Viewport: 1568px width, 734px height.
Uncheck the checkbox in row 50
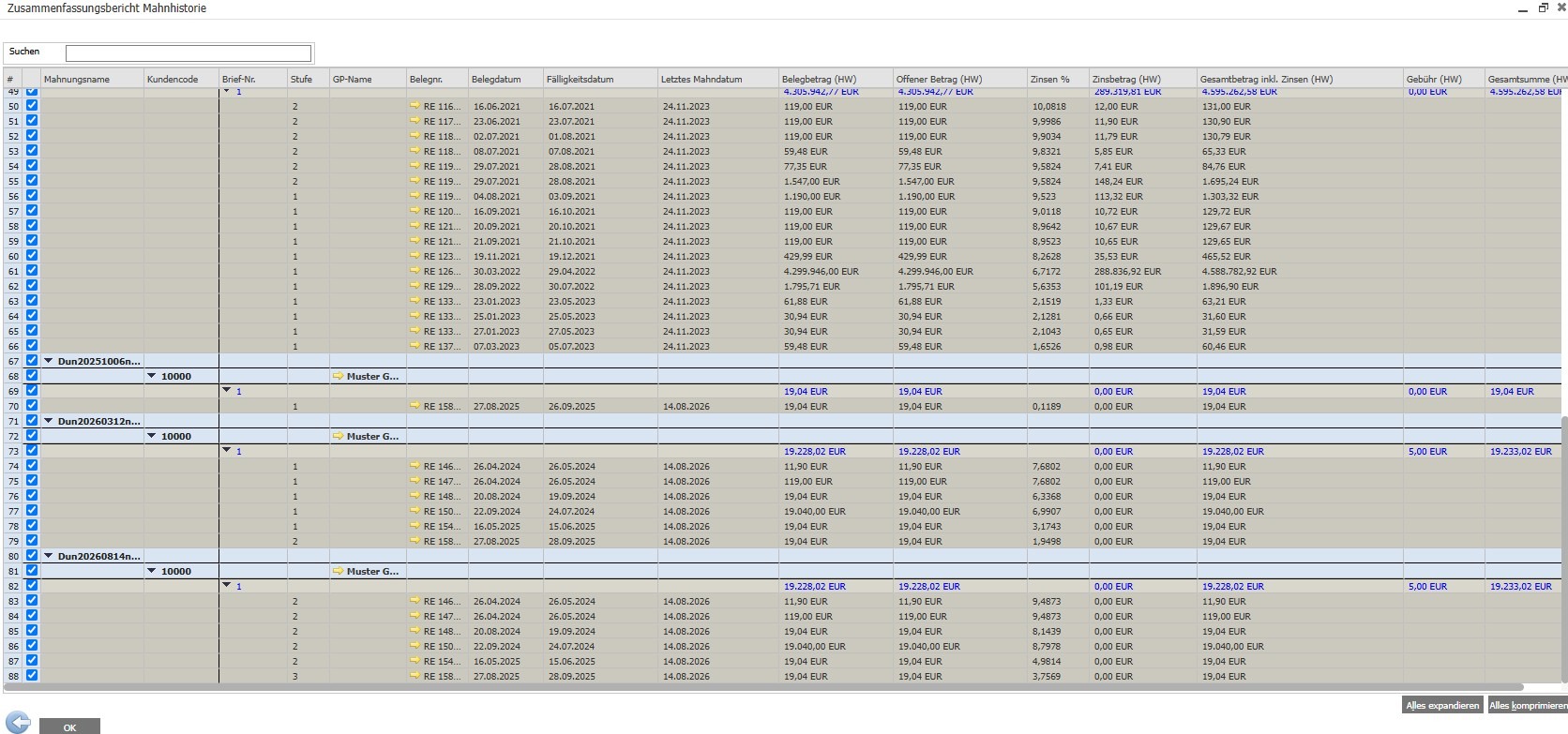(32, 106)
